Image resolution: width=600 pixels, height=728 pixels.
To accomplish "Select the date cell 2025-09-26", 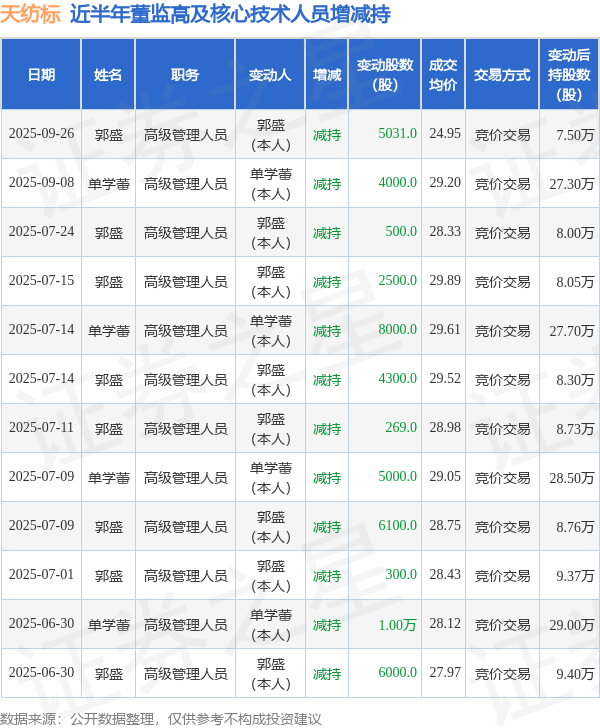I will 41,134.
